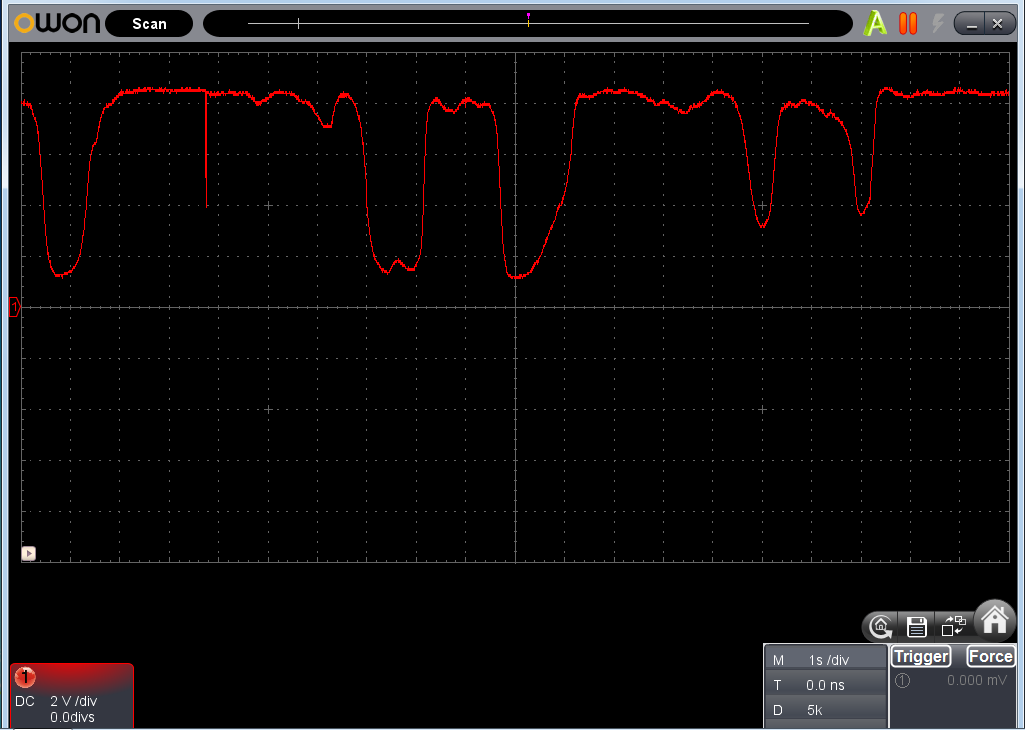Click the green Autoset 'A' icon
This screenshot has height=730, width=1025.
point(876,23)
